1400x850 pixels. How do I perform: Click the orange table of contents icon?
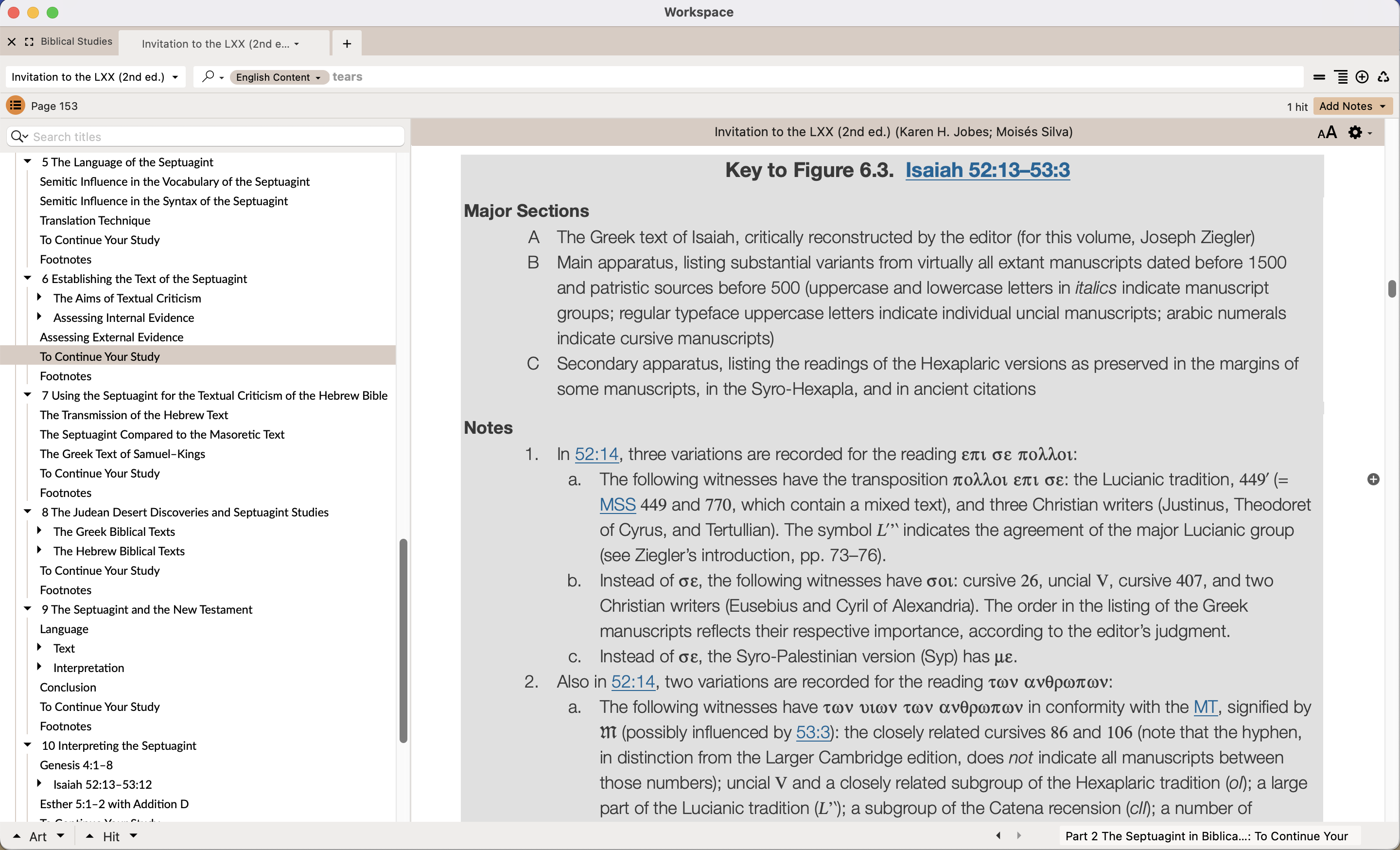coord(16,106)
